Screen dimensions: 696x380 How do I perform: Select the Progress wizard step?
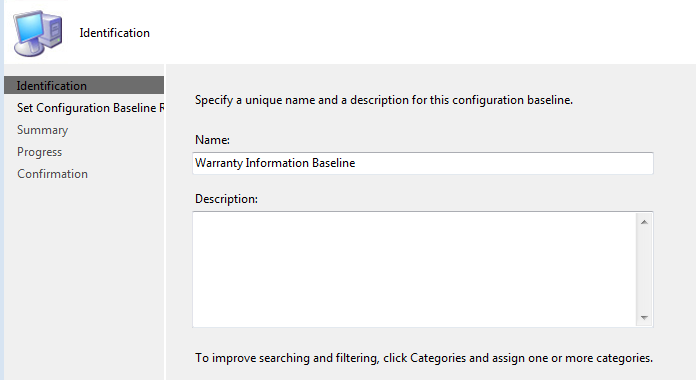[x=40, y=152]
